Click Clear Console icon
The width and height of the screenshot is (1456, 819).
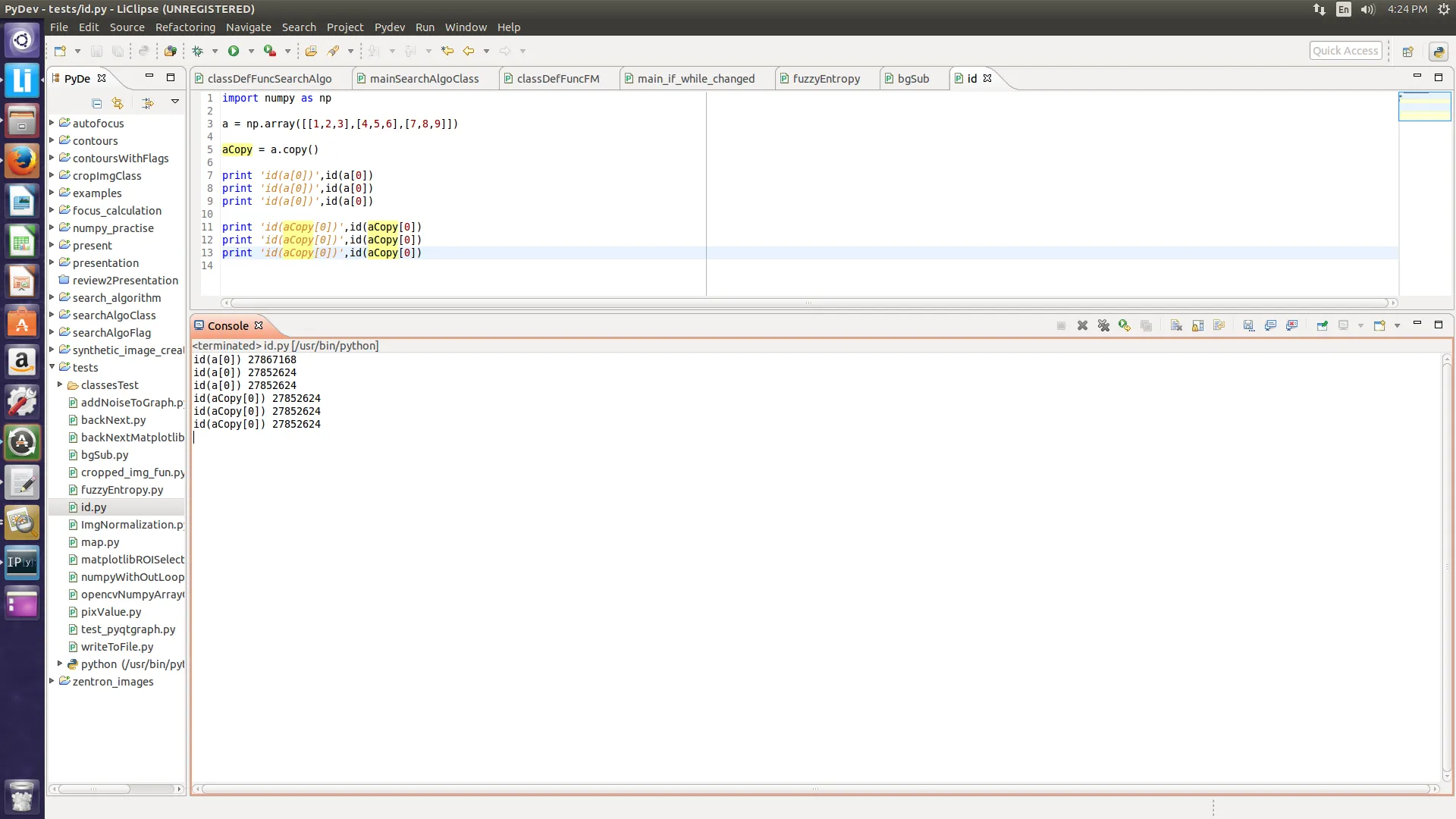pyautogui.click(x=1176, y=325)
